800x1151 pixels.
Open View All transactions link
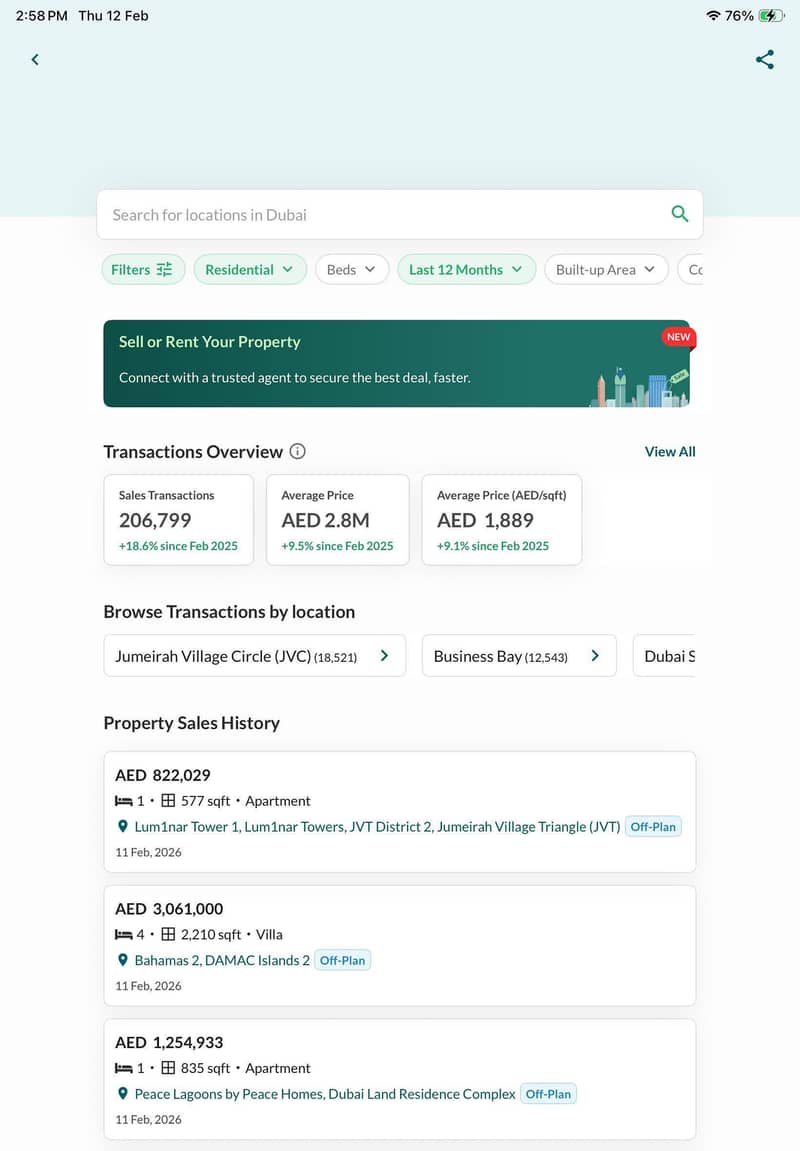670,451
